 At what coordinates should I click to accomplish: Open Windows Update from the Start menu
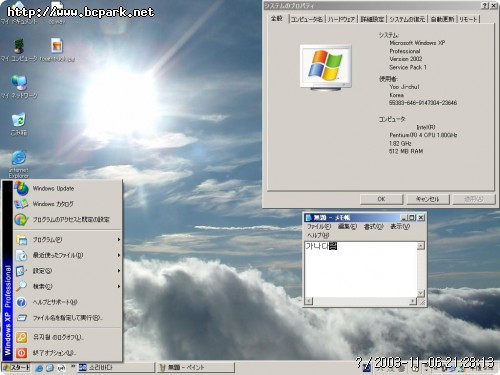[x=68, y=189]
